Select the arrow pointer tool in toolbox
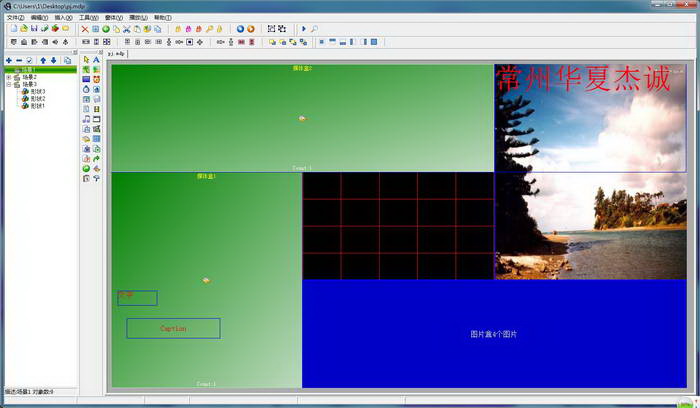Image resolution: width=700 pixels, height=408 pixels. 86,60
